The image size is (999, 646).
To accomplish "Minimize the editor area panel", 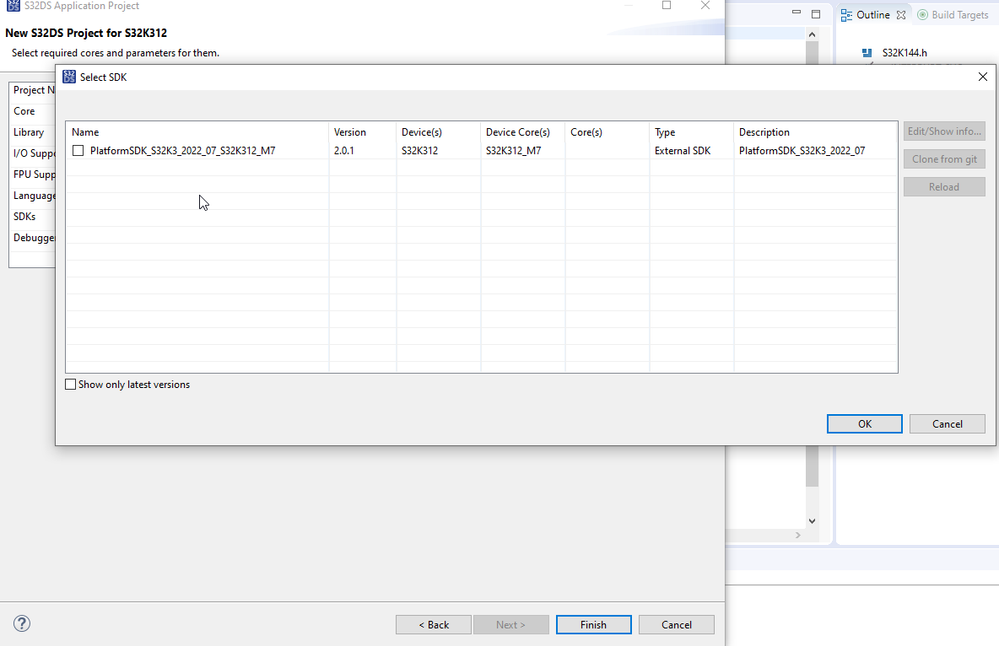I will [x=796, y=13].
